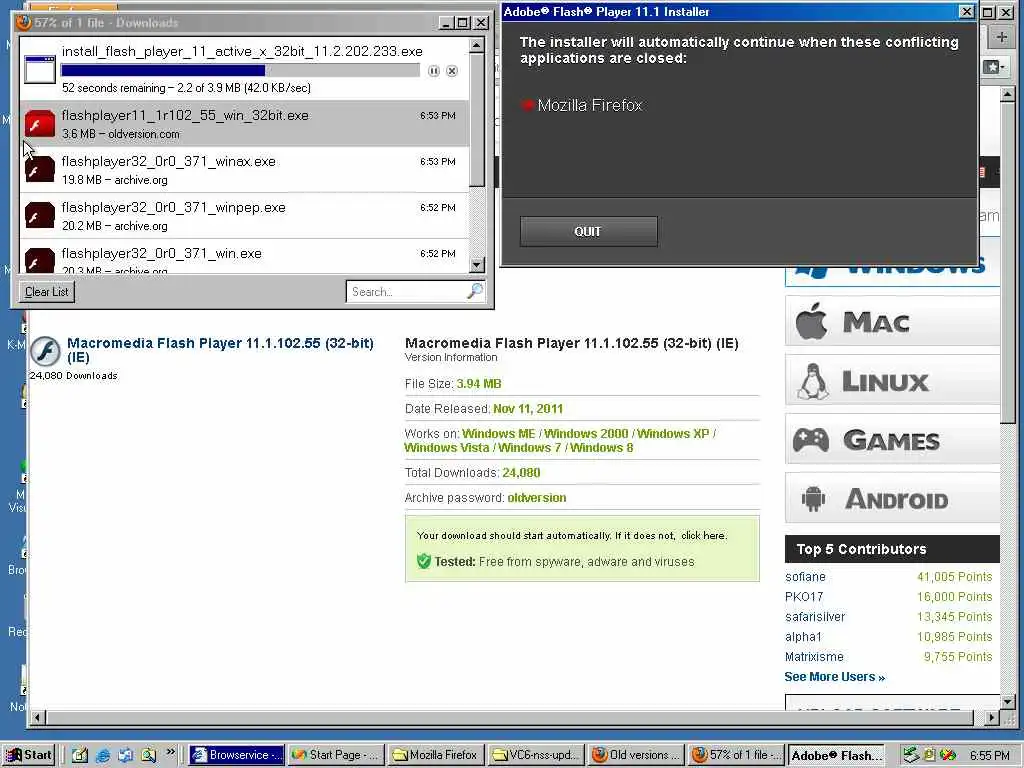Click the 'oldversion' archive password value
Viewport: 1024px width, 768px height.
(537, 498)
